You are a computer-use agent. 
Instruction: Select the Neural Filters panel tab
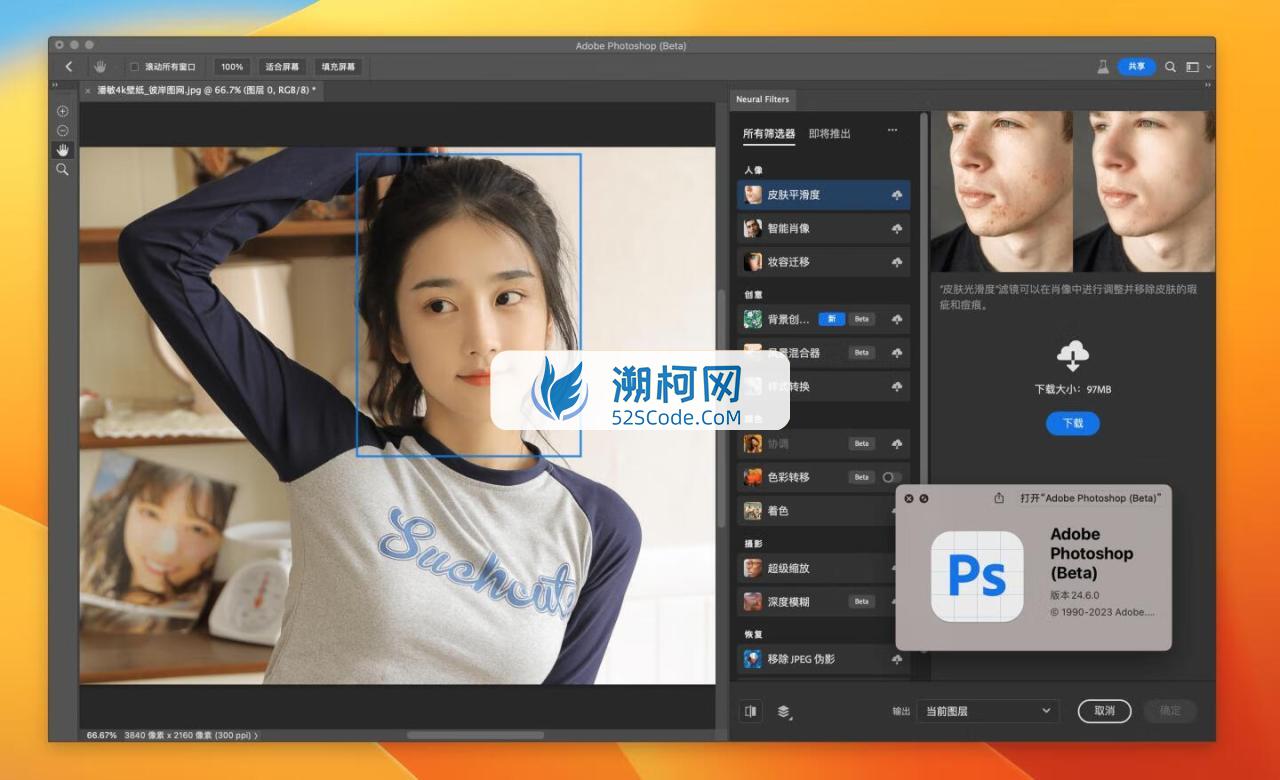[x=762, y=99]
